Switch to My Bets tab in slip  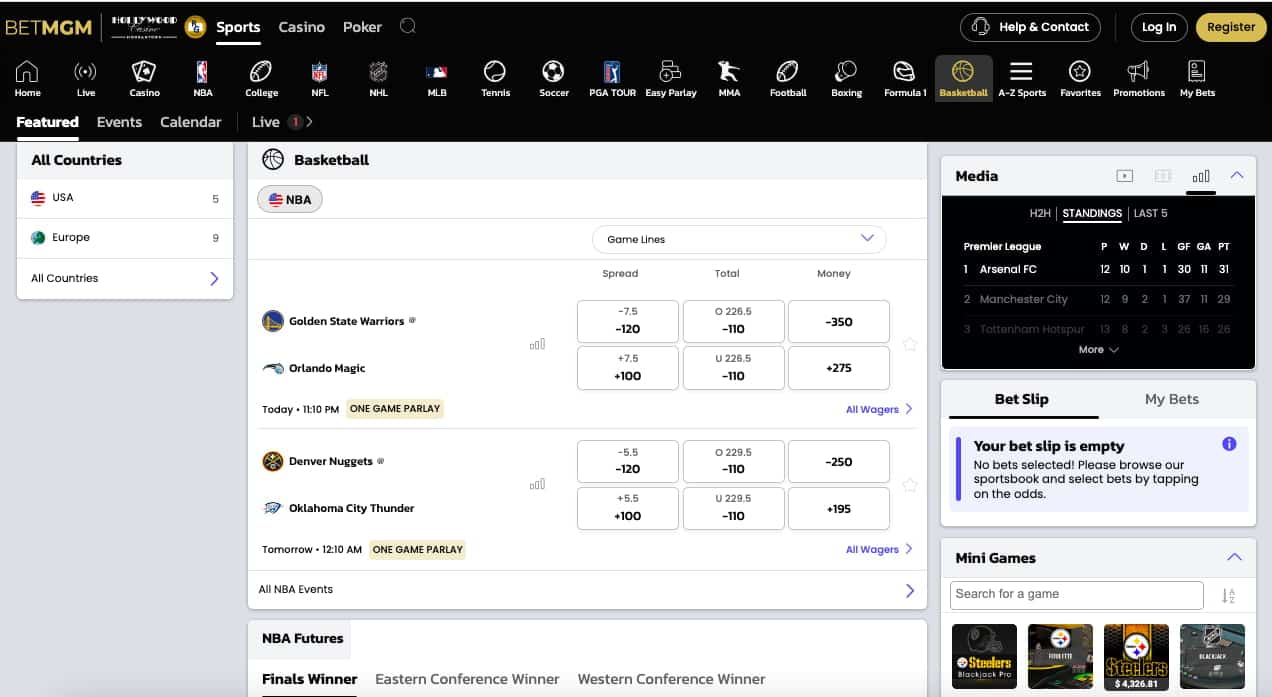click(1171, 399)
